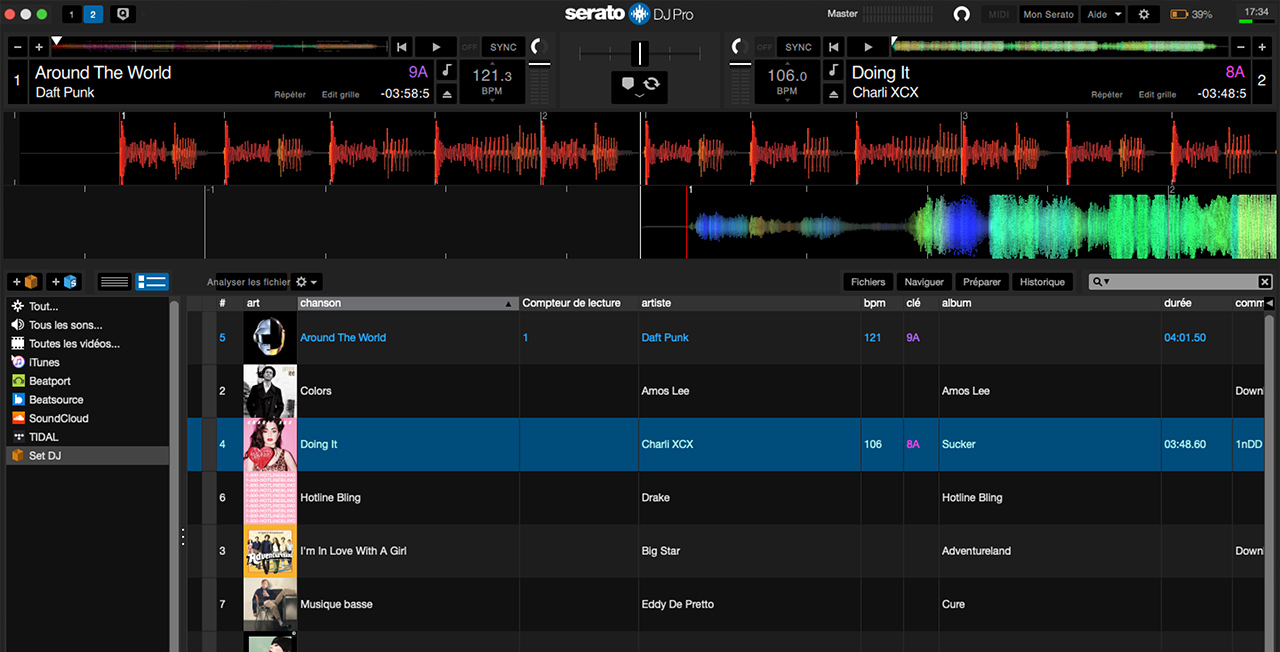Click the headphone monitoring icon near Master
The height and width of the screenshot is (652, 1280).
[961, 14]
